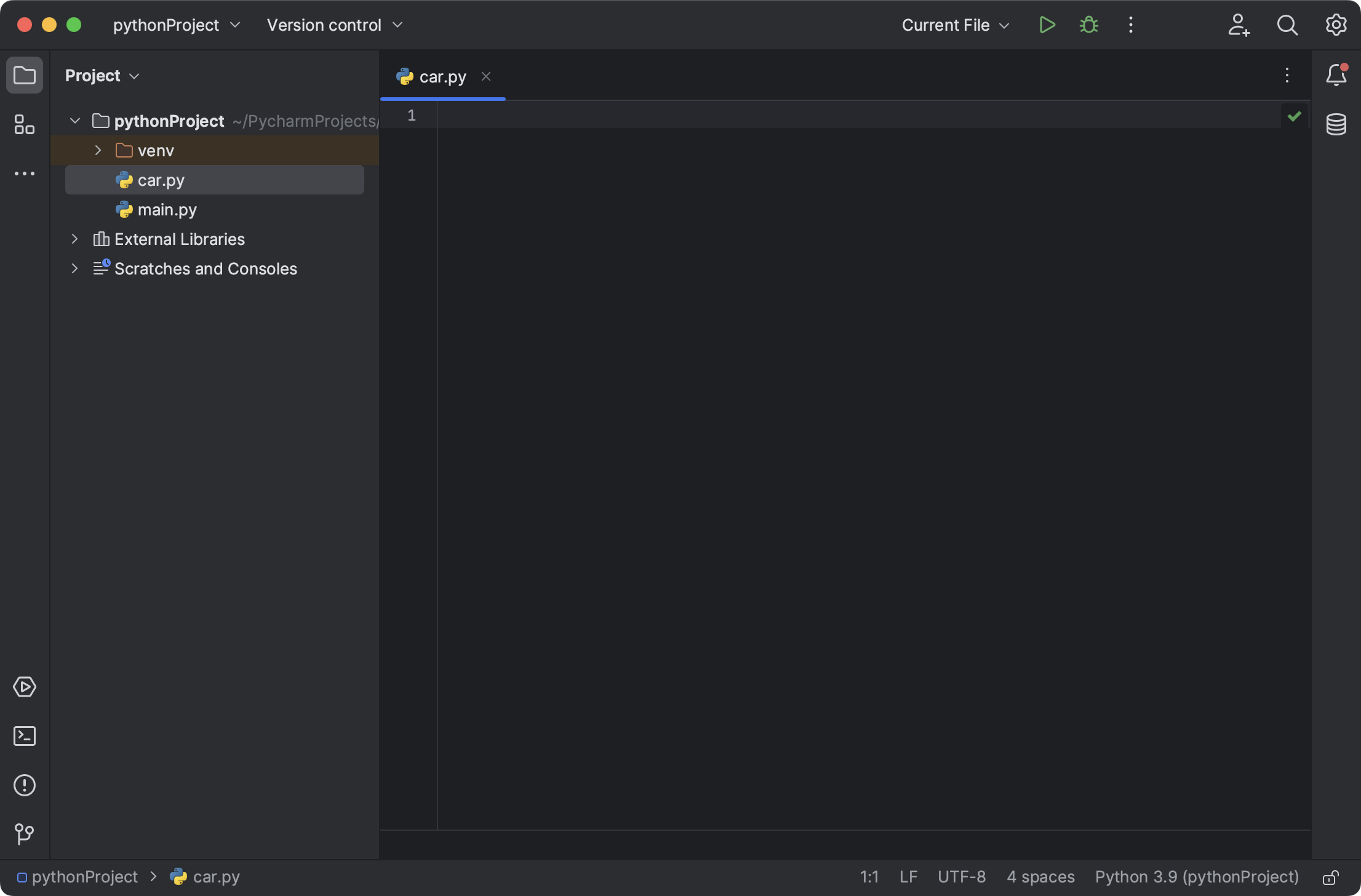Run the current file
Viewport: 1361px width, 896px height.
(1047, 25)
